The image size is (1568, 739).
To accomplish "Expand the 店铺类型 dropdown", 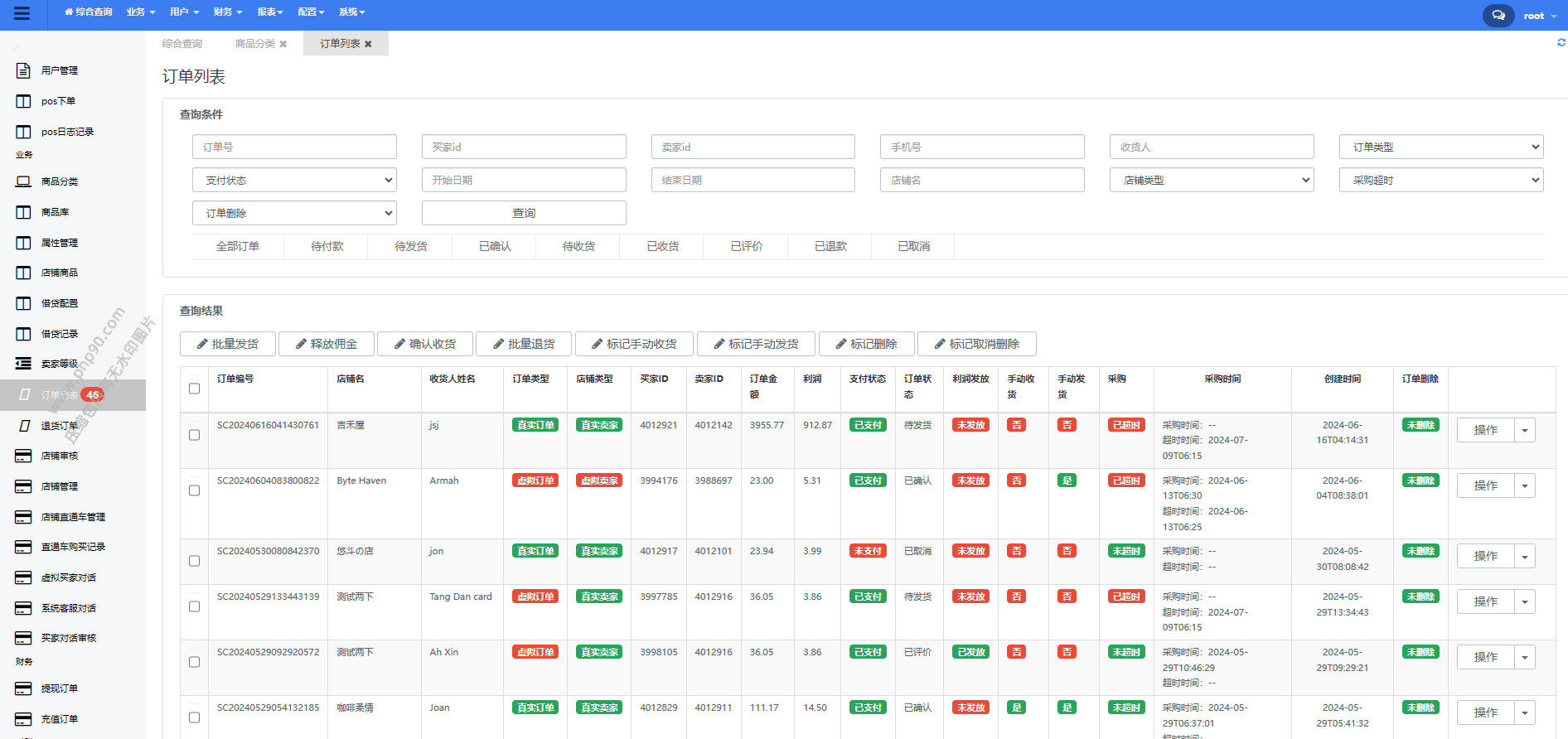I will pos(1211,180).
